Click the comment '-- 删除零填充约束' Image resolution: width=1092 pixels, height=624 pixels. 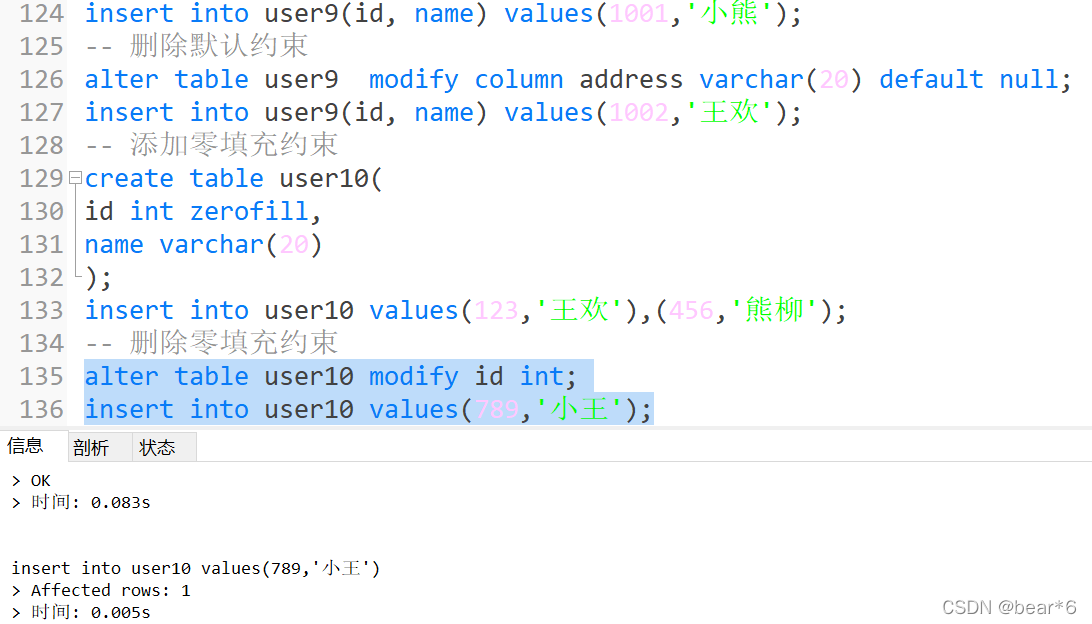211,343
